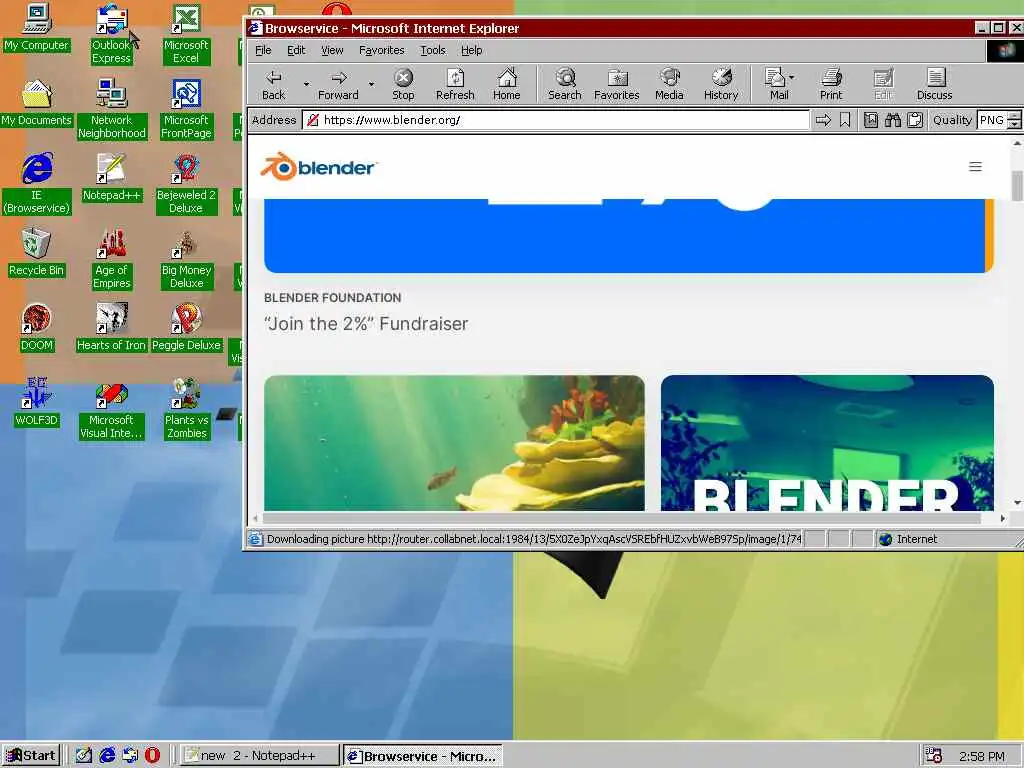The height and width of the screenshot is (768, 1024).
Task: Click the Blender logo on webpage
Action: click(318, 167)
